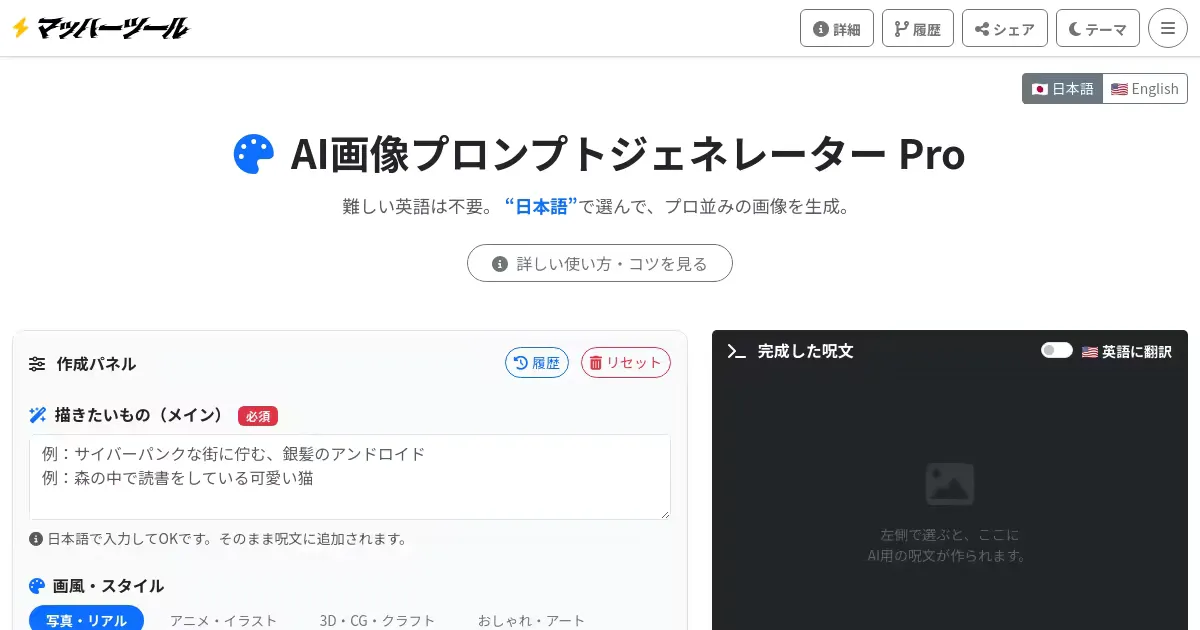The width and height of the screenshot is (1200, 630).
Task: Open the 履歴 branch button in header
Action: point(918,29)
